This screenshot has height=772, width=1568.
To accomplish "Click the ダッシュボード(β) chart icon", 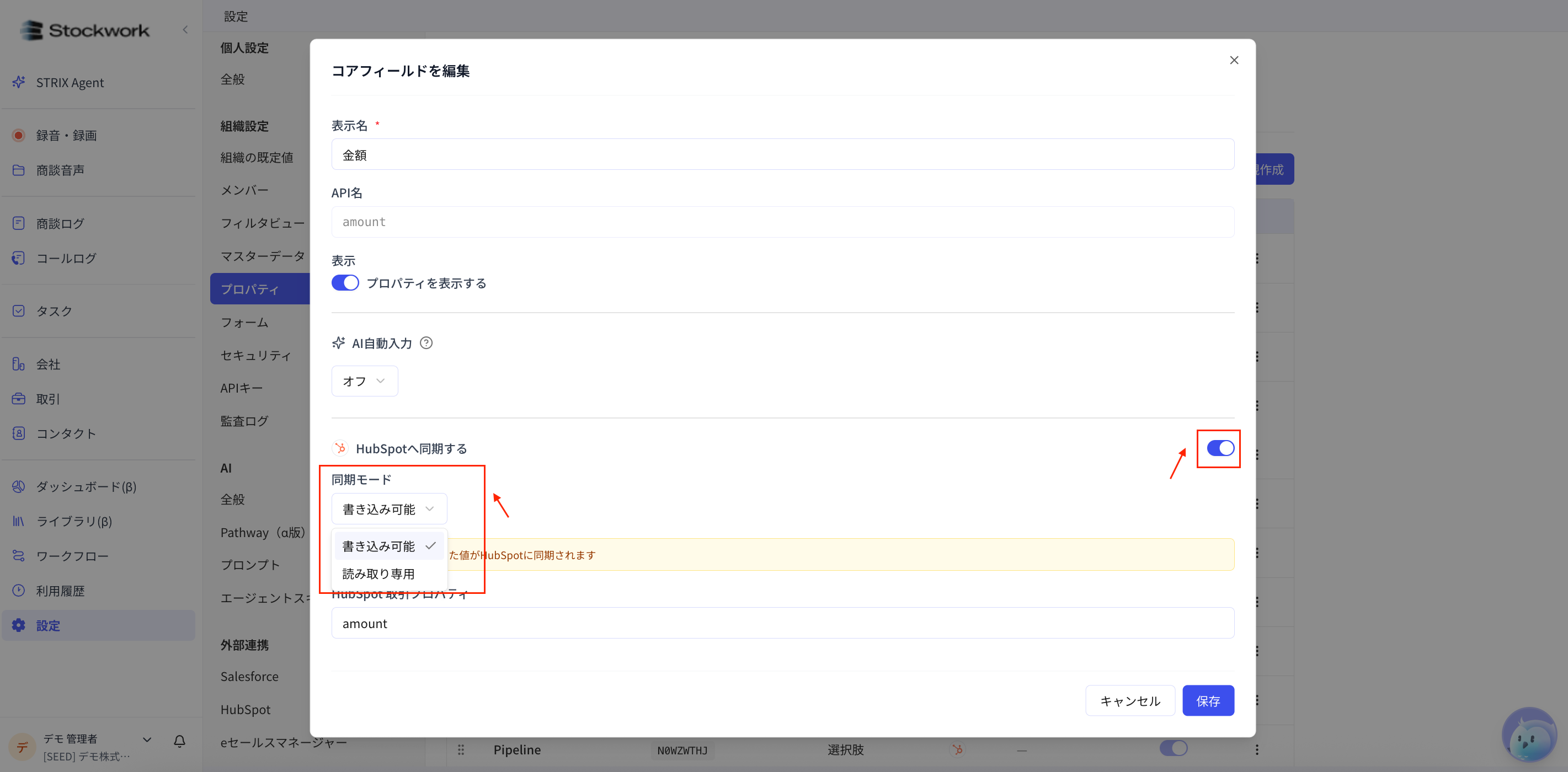I will point(19,486).
